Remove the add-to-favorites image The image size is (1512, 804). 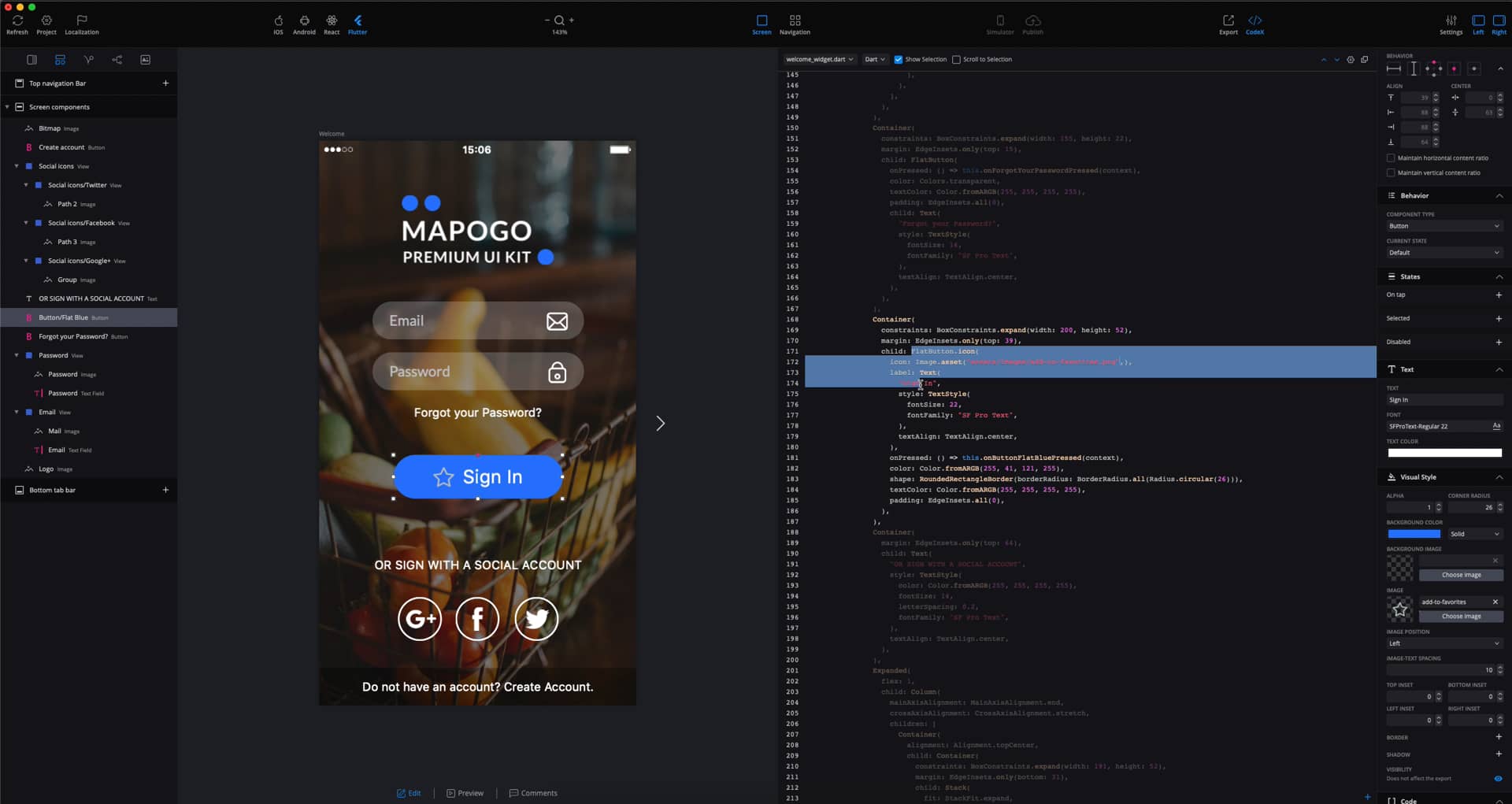pos(1495,602)
